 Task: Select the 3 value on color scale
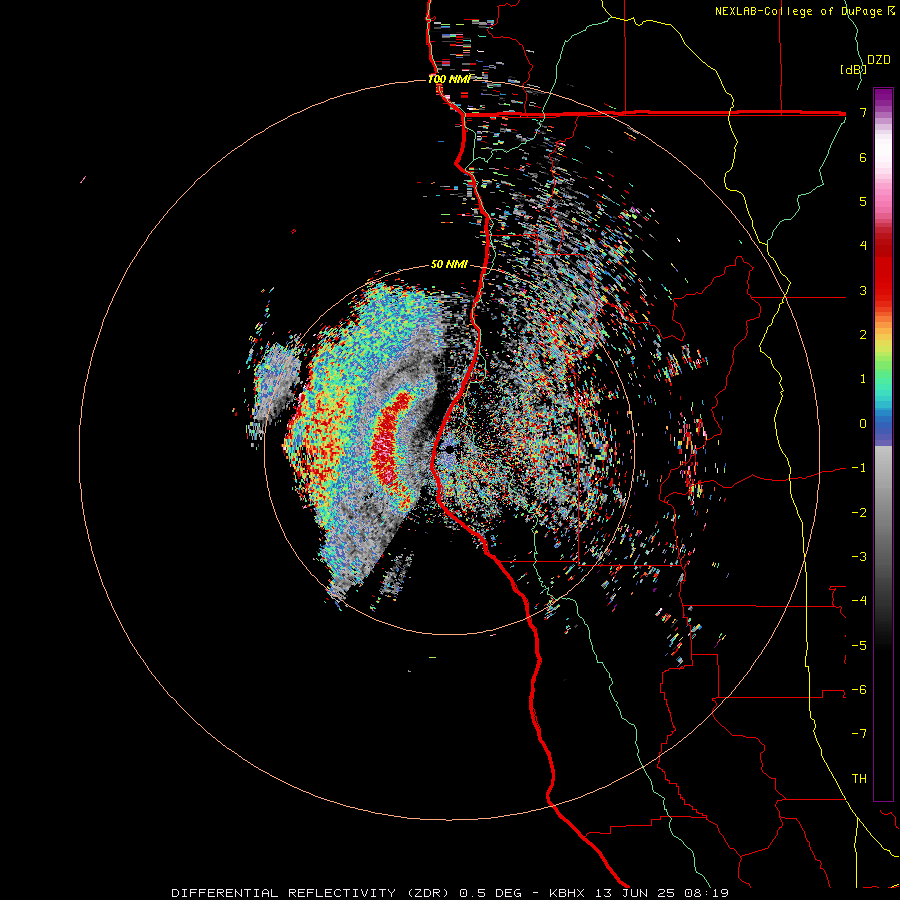(863, 290)
